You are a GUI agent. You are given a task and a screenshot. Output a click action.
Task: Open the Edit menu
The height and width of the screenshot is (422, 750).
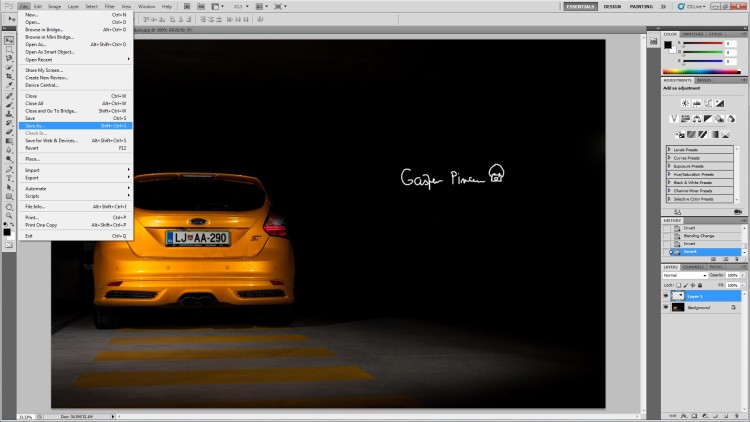pyautogui.click(x=38, y=7)
